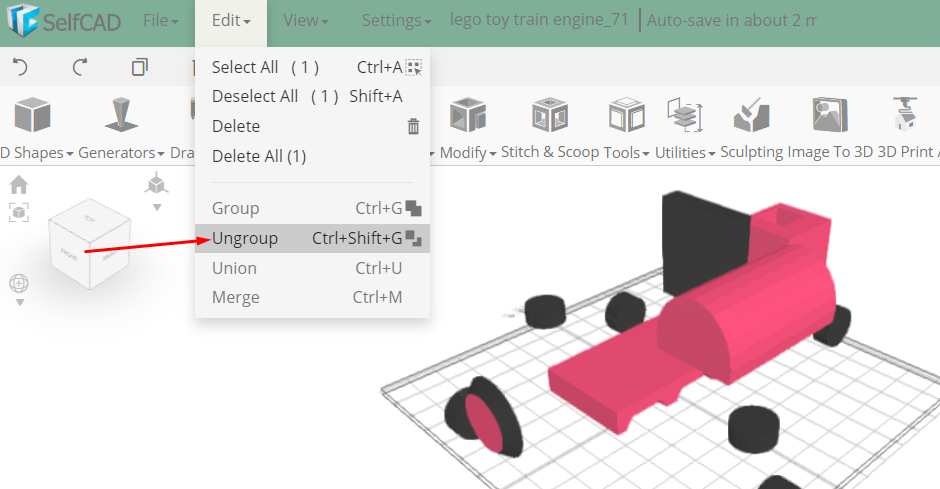Expand the Settings menu dropdown
Screen dimensions: 940x489
click(396, 20)
